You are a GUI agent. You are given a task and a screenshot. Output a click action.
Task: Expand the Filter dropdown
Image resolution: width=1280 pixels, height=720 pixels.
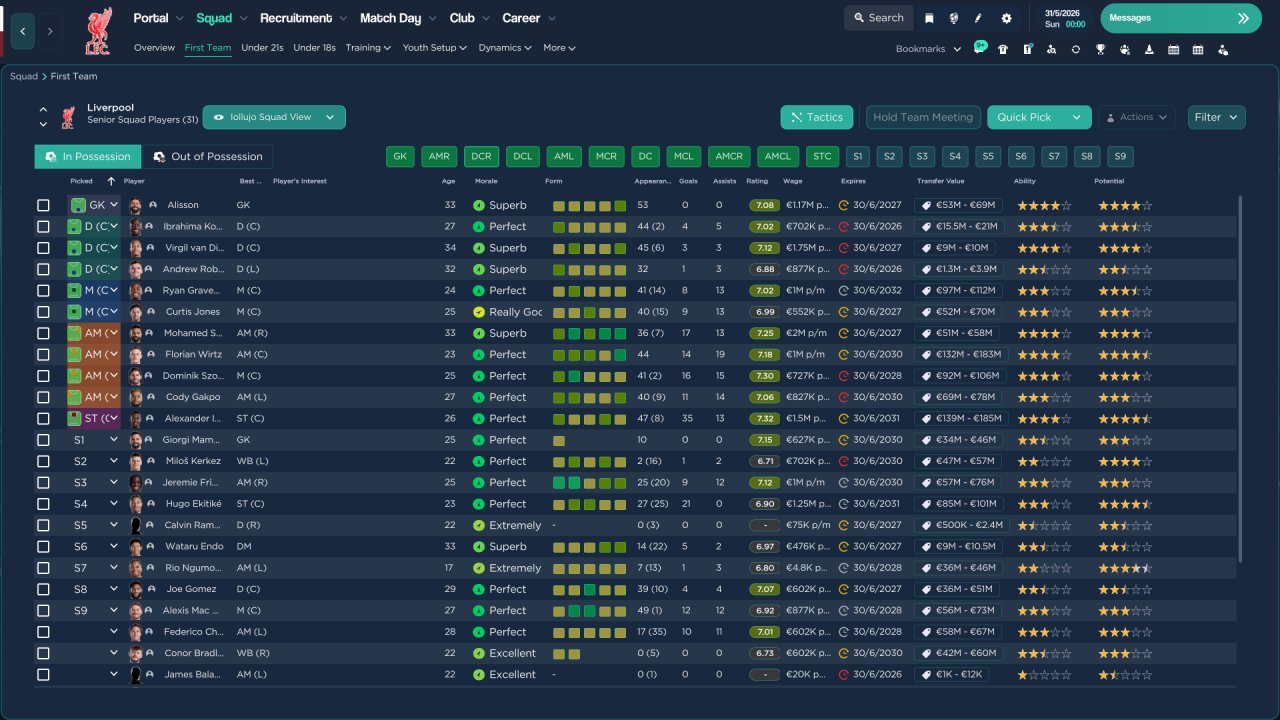pos(1217,117)
